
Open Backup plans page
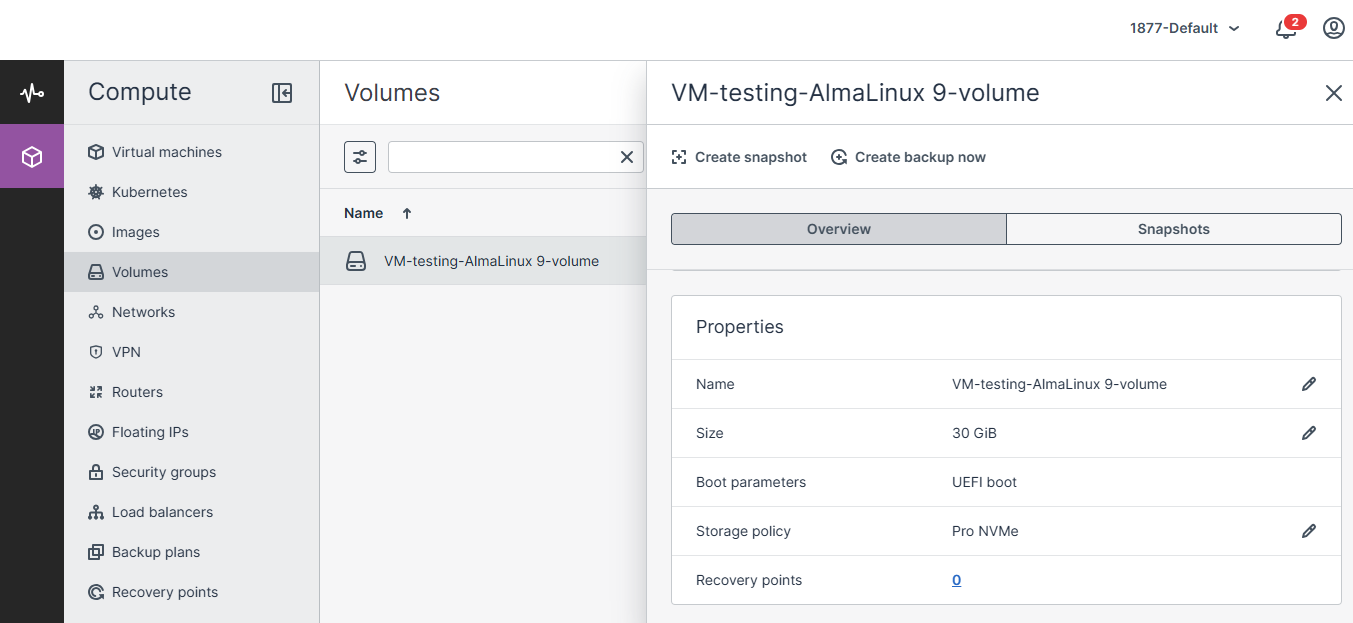click(x=192, y=552)
